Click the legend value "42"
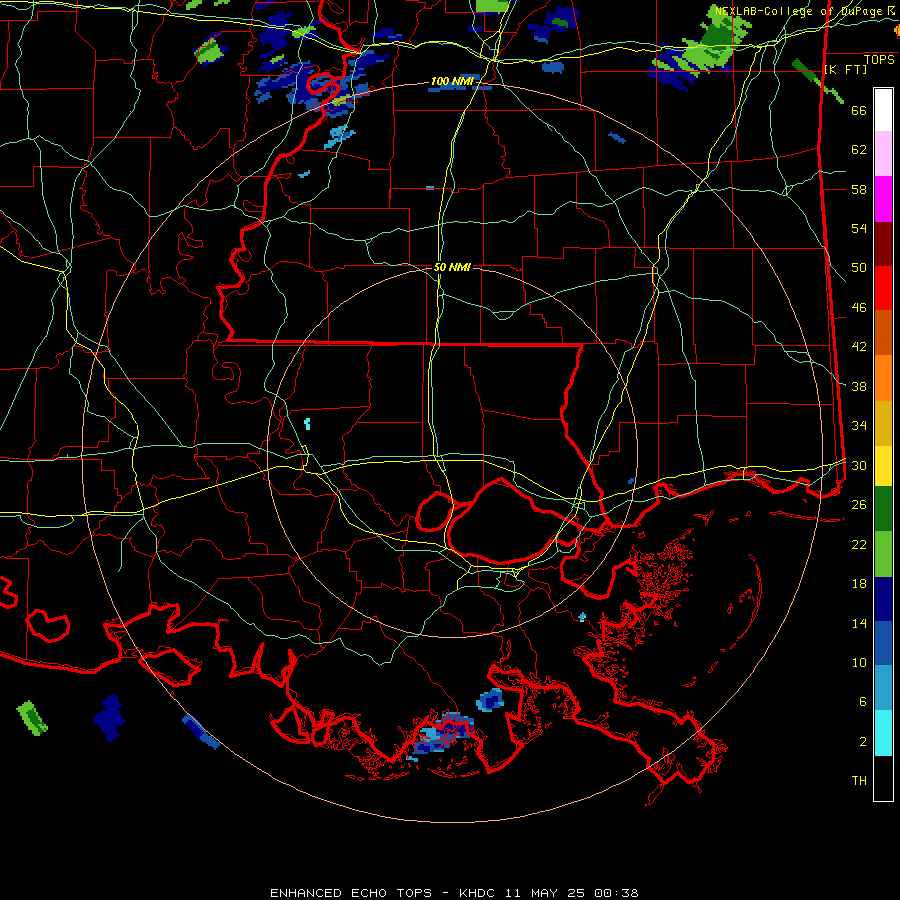The width and height of the screenshot is (900, 900). 859,347
